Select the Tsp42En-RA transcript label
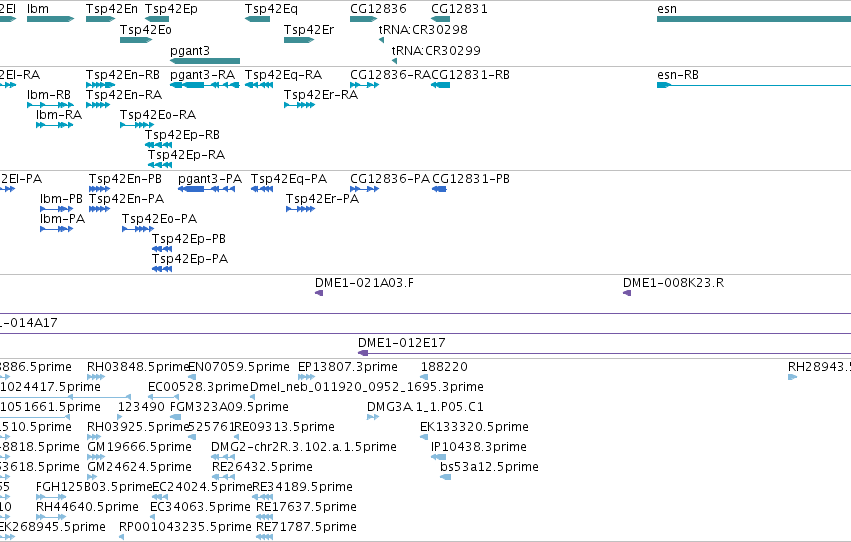Image resolution: width=851 pixels, height=542 pixels. pyautogui.click(x=124, y=94)
